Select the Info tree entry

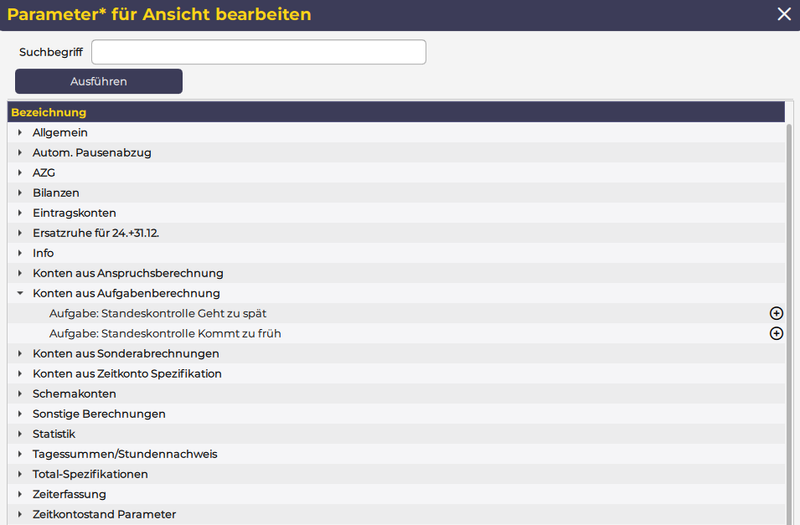(43, 253)
